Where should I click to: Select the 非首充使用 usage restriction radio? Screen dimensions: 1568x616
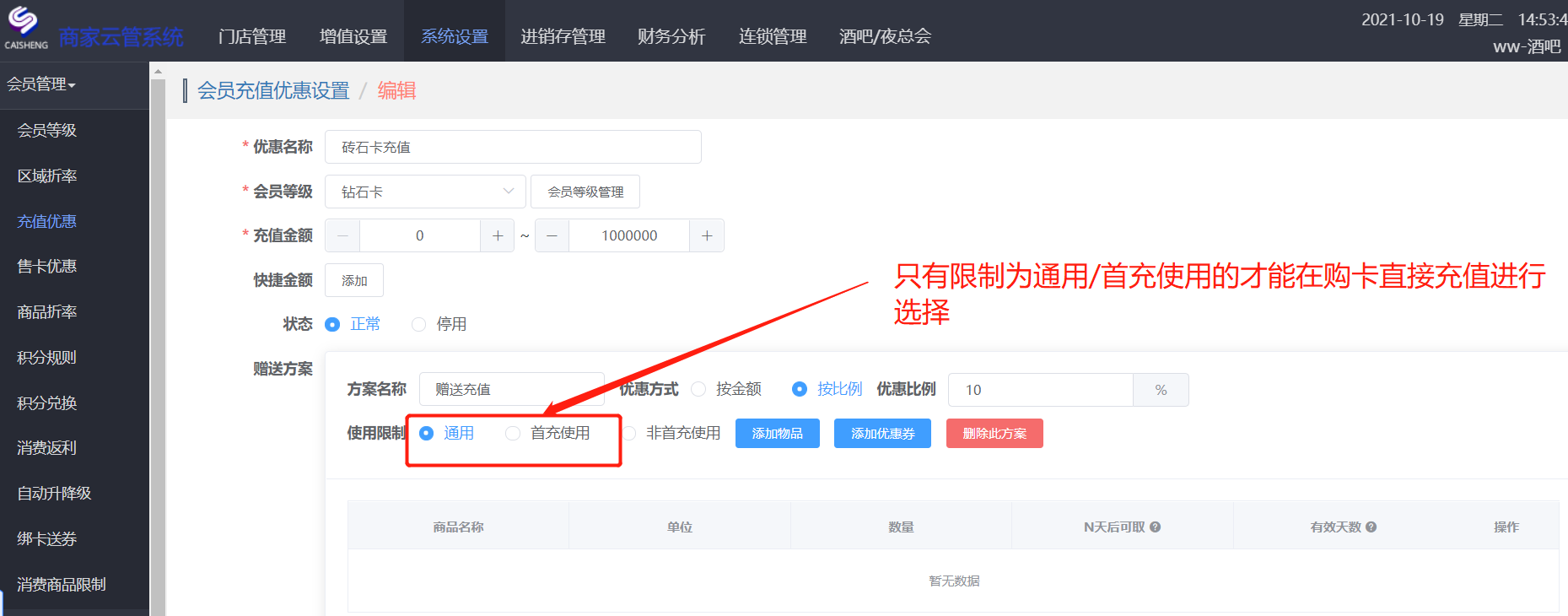[x=629, y=433]
